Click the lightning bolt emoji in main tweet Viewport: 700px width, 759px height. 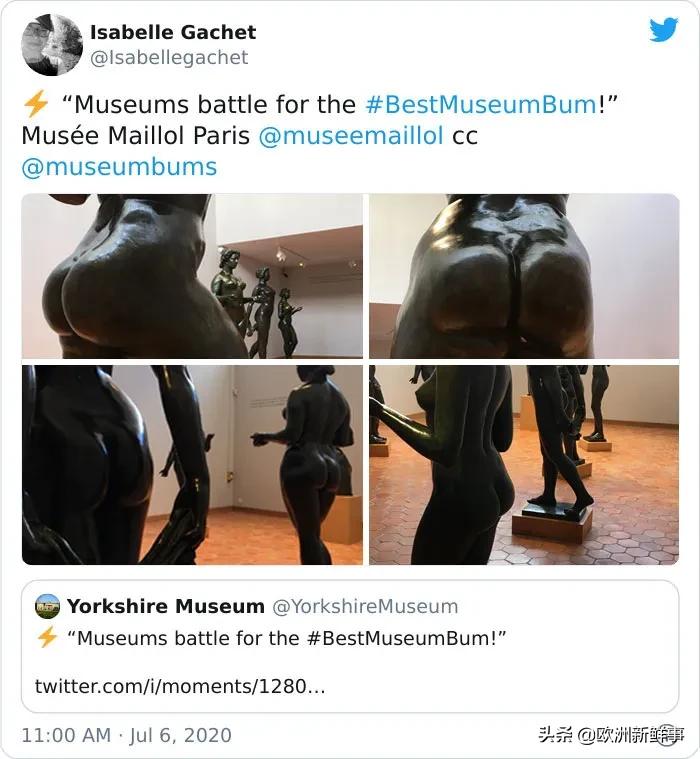click(x=36, y=104)
